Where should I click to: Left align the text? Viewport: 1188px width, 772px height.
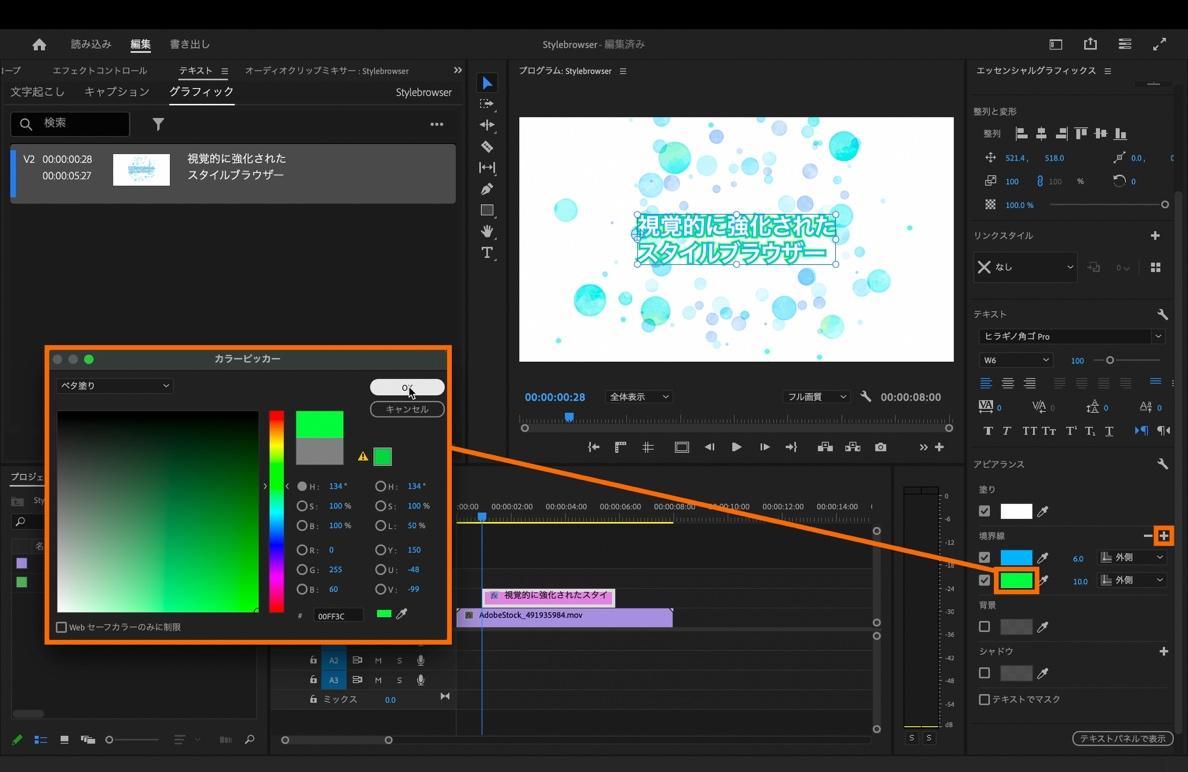click(x=986, y=383)
